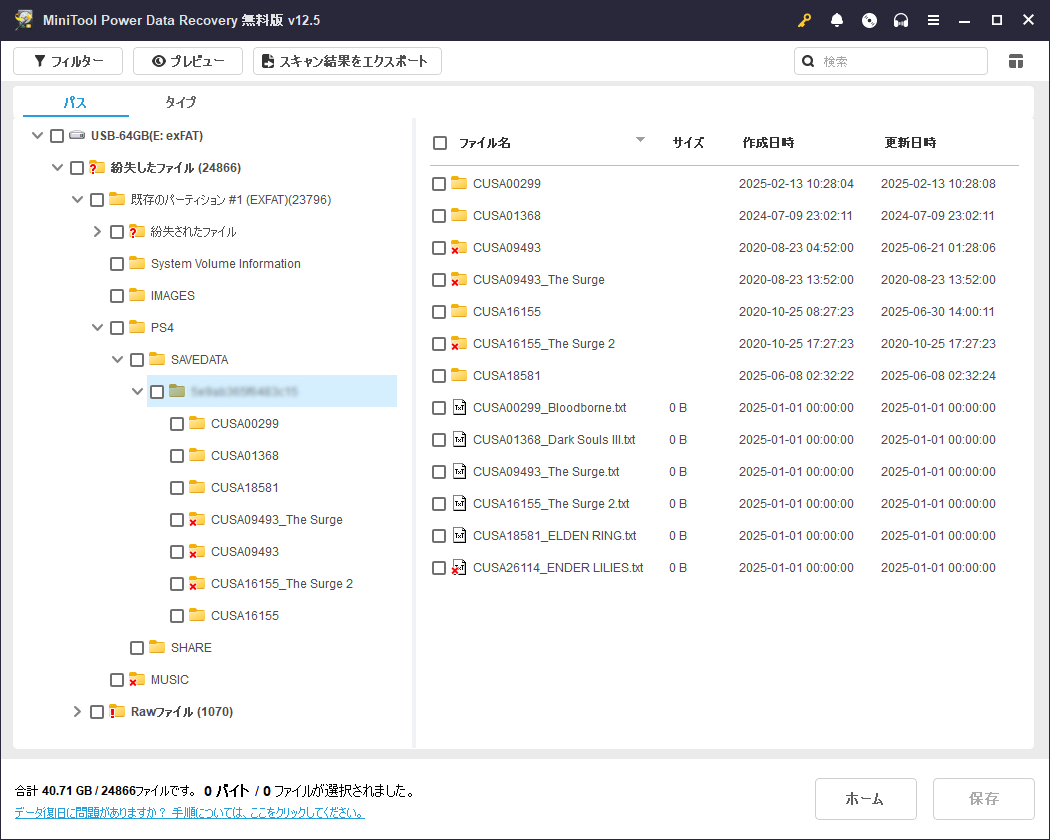Image resolution: width=1050 pixels, height=840 pixels.
Task: Collapse the 既存のパーティション #1 node
Action: click(x=77, y=200)
